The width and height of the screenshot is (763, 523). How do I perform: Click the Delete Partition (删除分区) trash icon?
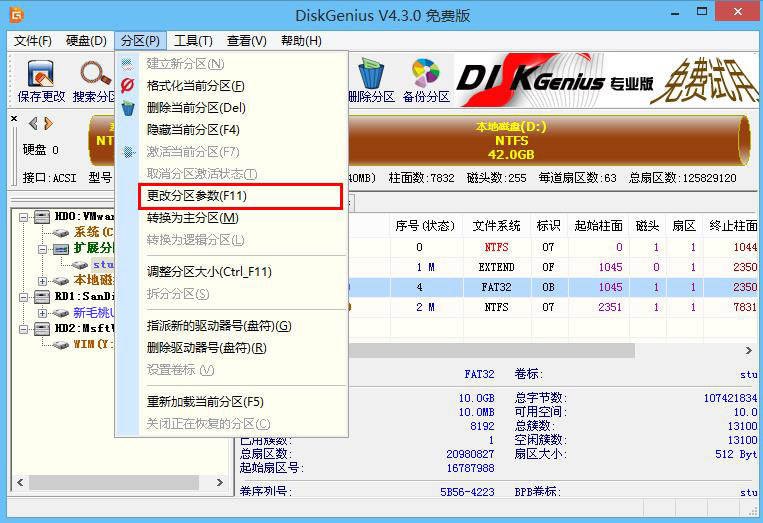pos(372,73)
